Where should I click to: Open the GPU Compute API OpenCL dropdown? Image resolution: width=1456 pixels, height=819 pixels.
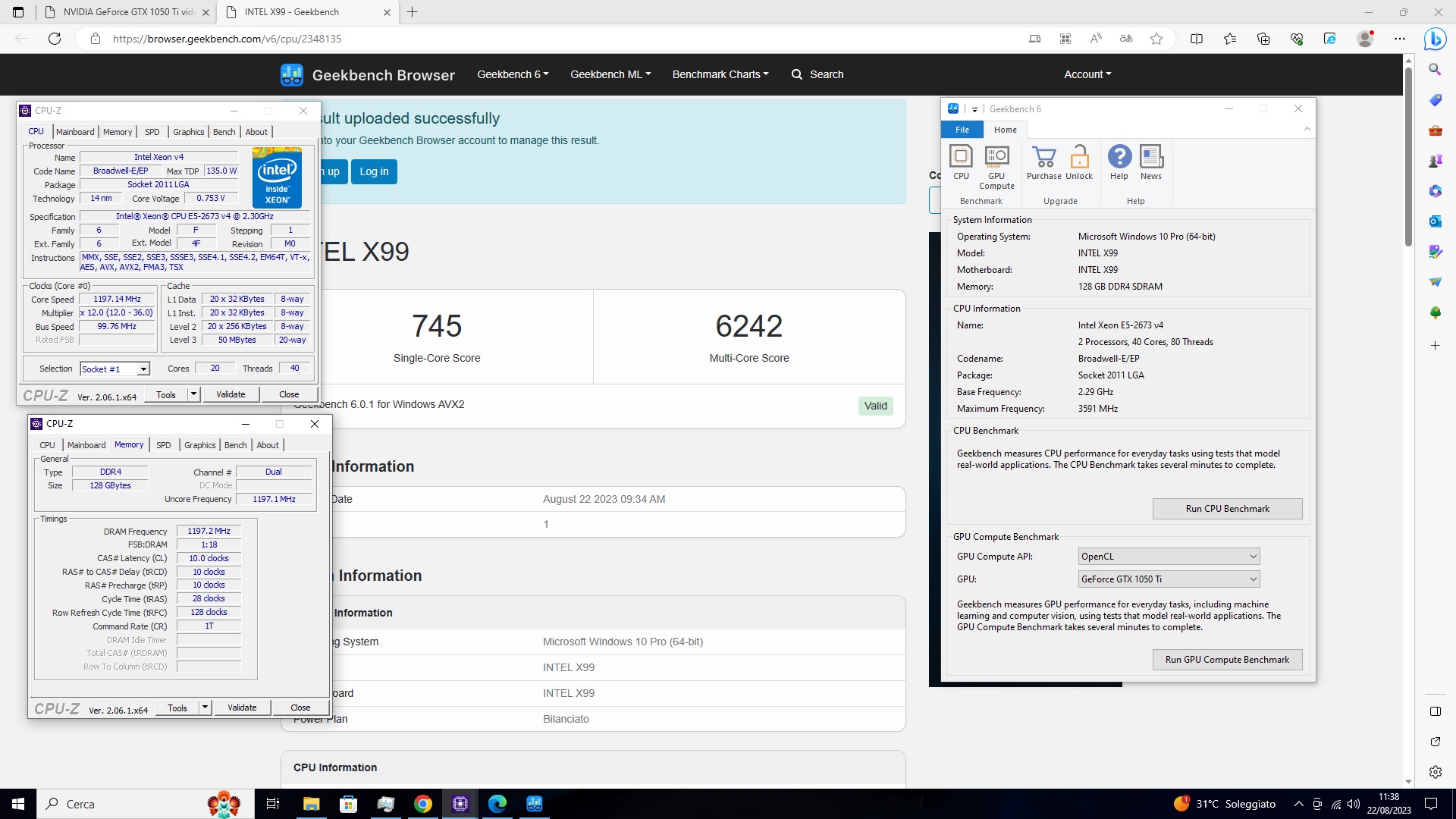[x=1169, y=557]
